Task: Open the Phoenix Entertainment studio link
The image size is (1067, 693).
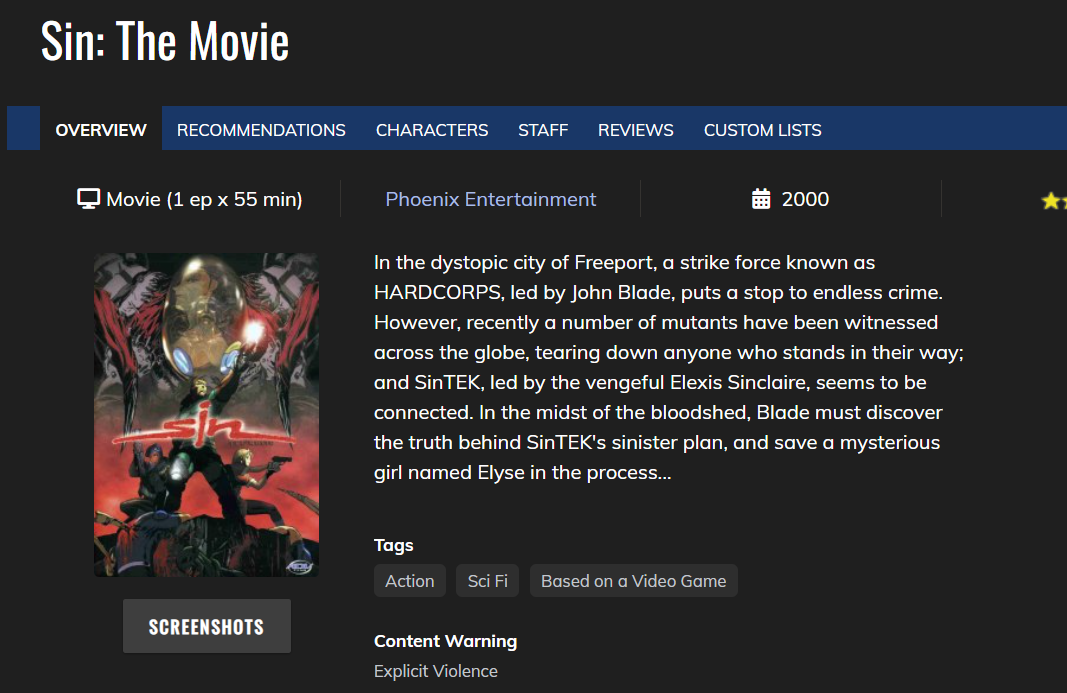Action: click(x=491, y=199)
